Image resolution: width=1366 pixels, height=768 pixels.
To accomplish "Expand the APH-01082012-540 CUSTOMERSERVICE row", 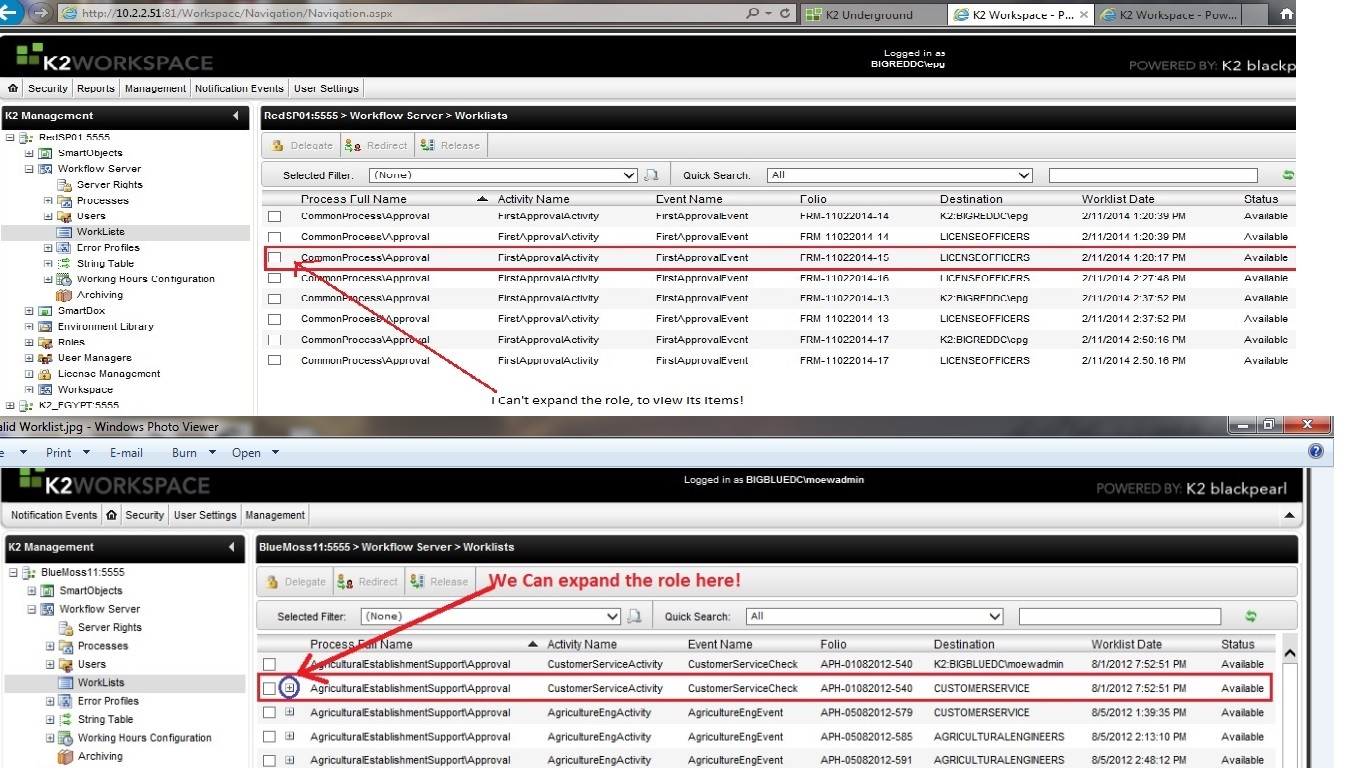I will pos(290,688).
